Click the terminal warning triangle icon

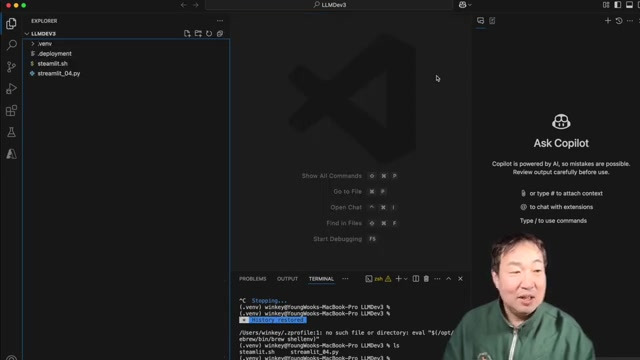point(388,279)
